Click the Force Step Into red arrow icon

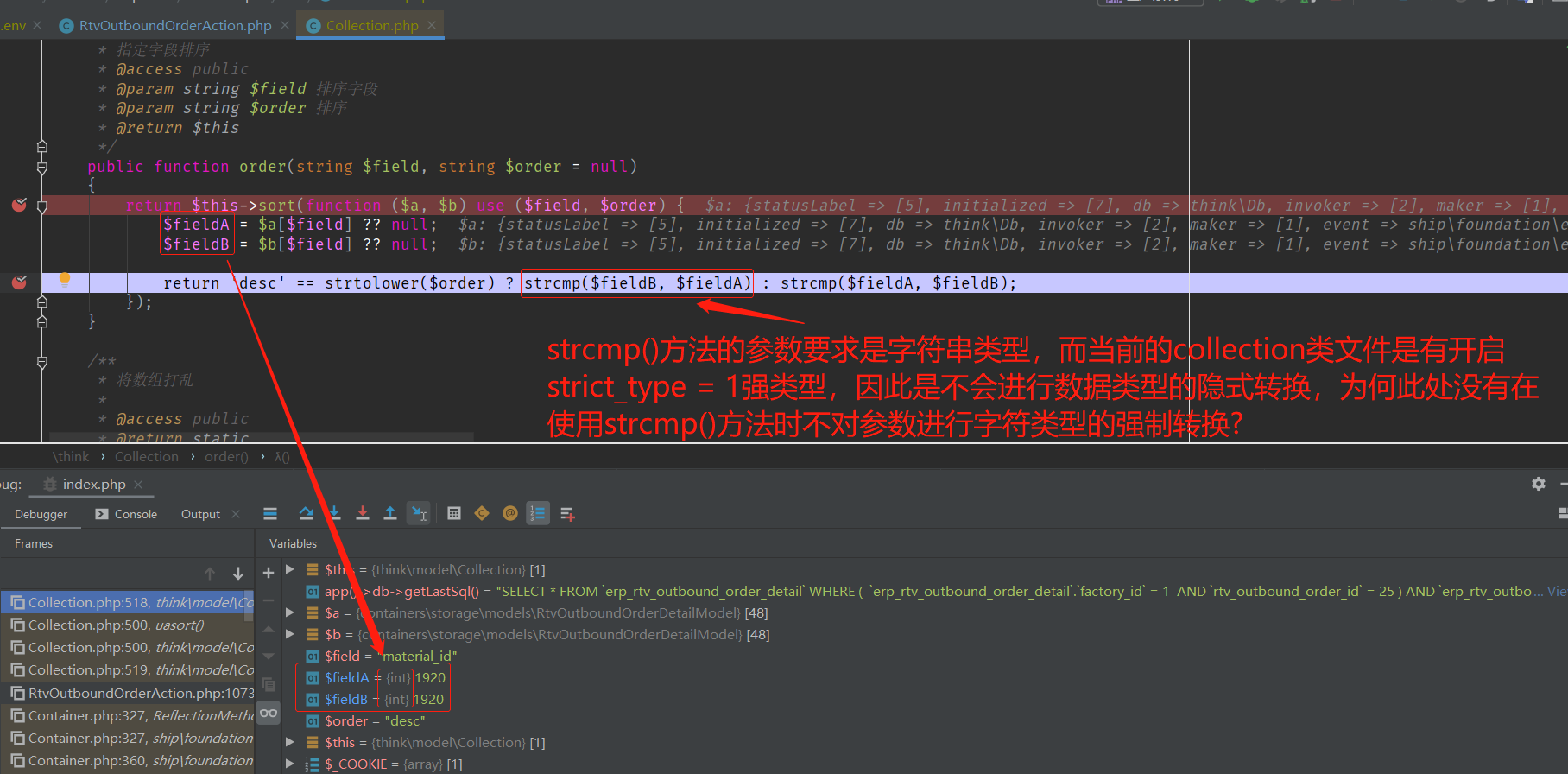[x=363, y=514]
